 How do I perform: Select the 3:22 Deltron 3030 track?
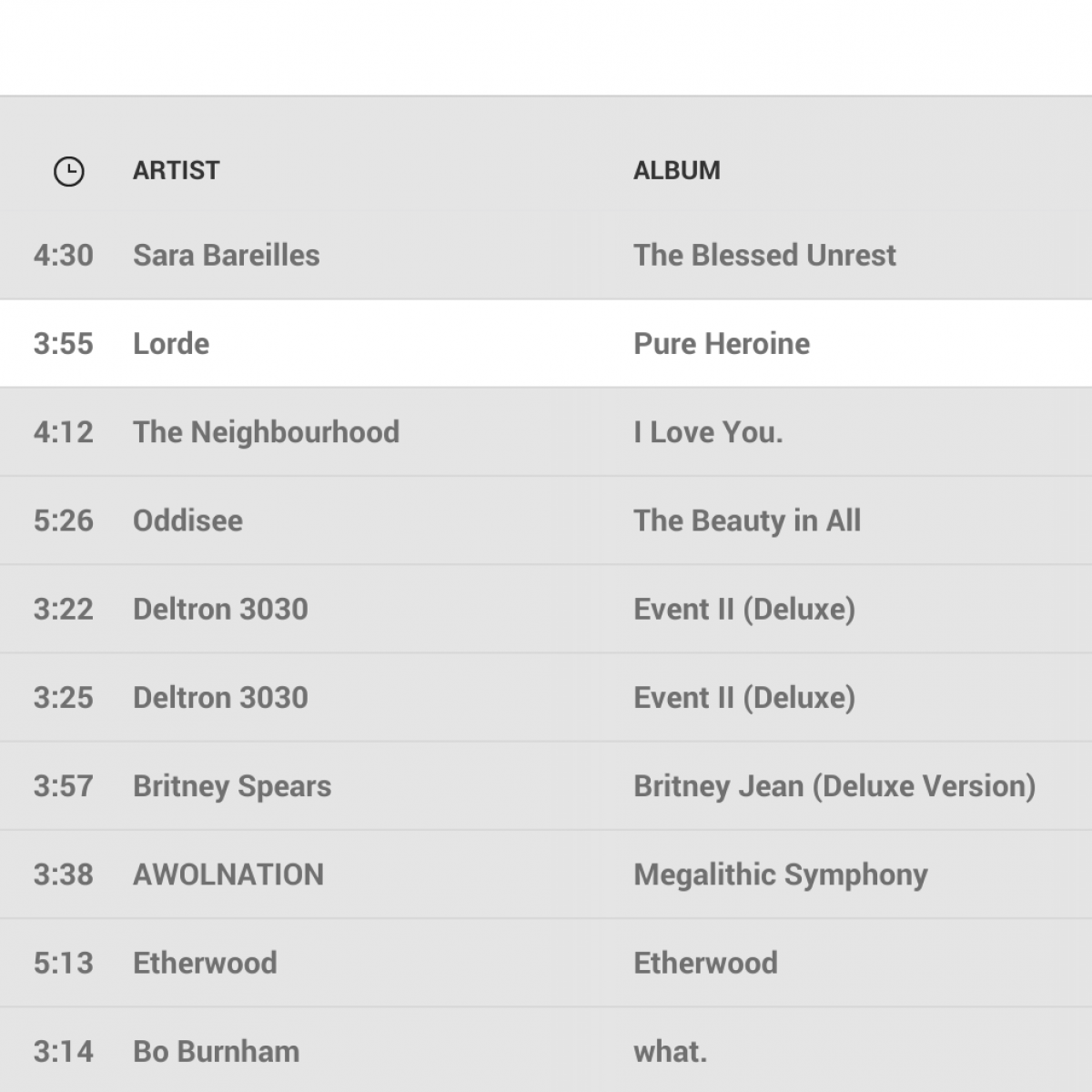220,609
